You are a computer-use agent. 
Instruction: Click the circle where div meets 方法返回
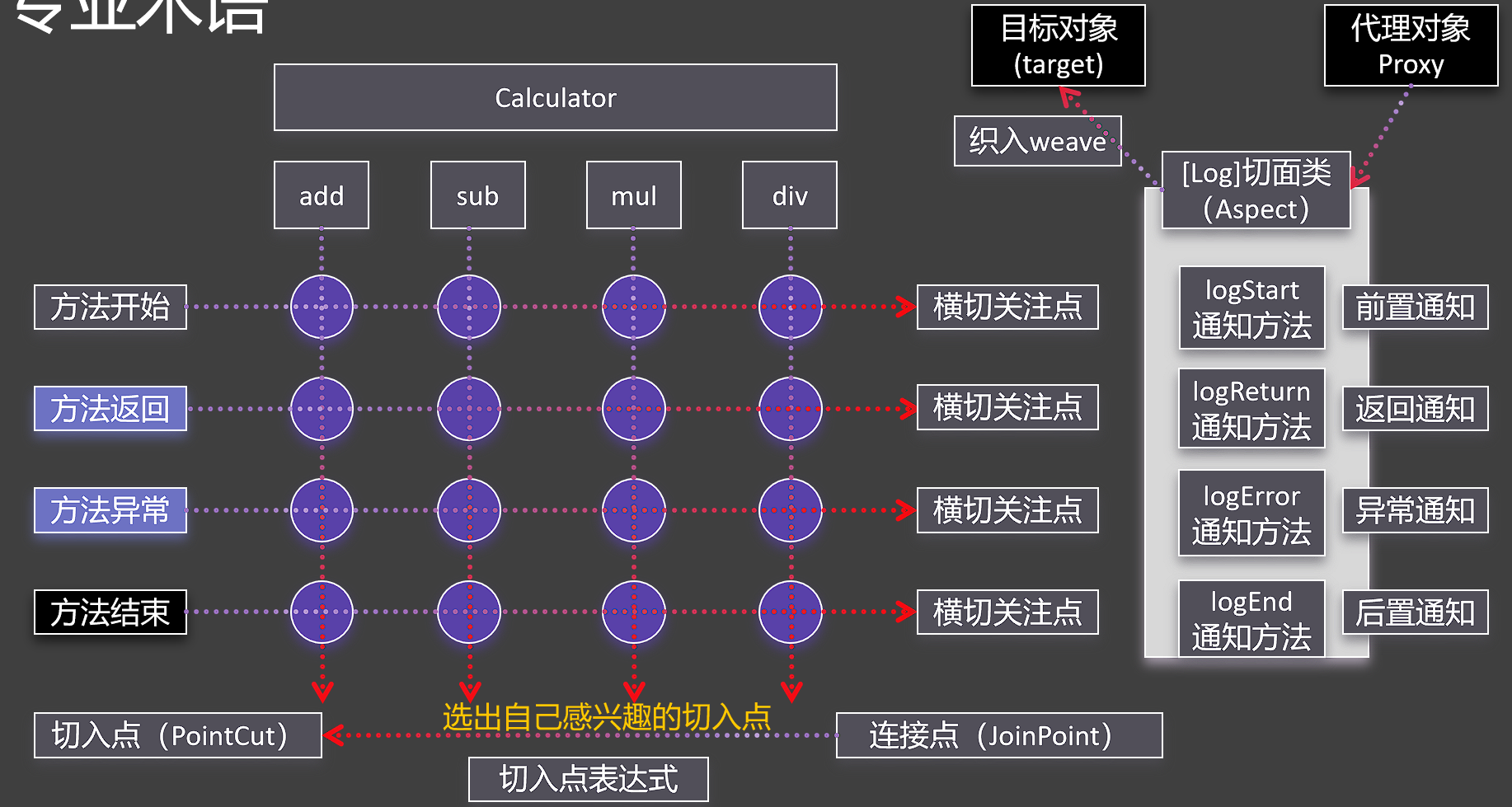click(791, 408)
